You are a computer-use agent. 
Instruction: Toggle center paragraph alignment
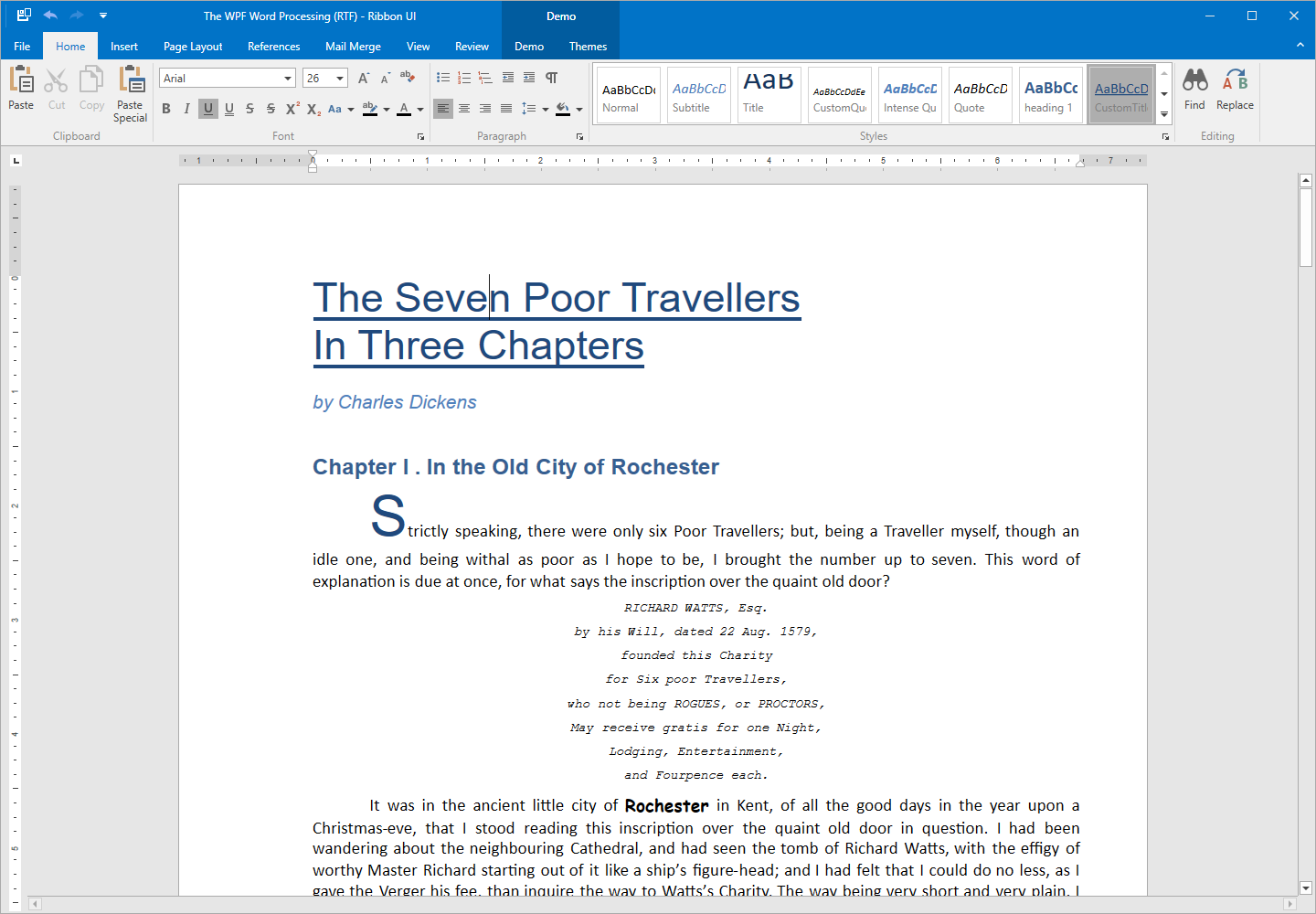[464, 108]
